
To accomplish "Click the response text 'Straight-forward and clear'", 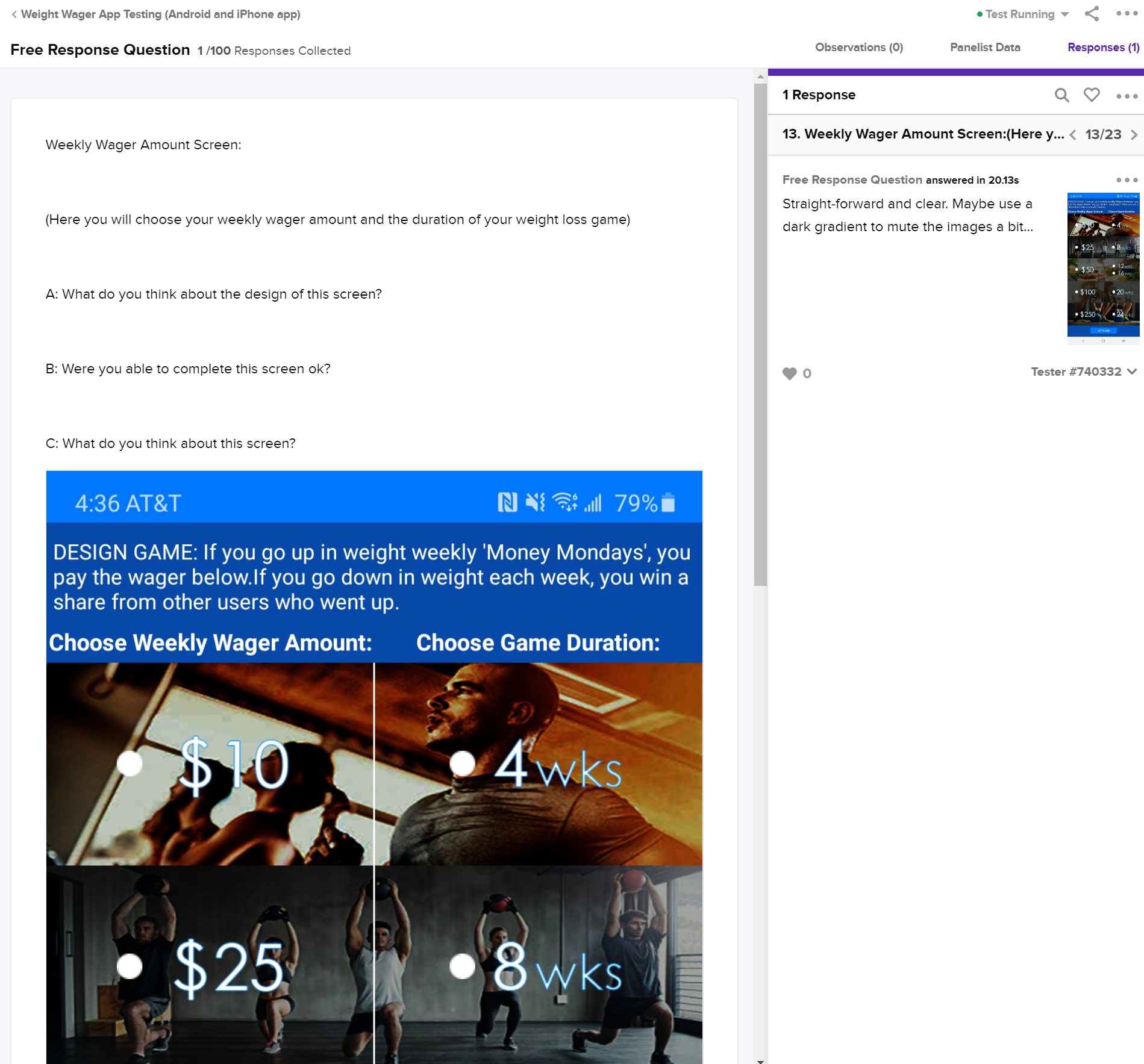I will 865,204.
